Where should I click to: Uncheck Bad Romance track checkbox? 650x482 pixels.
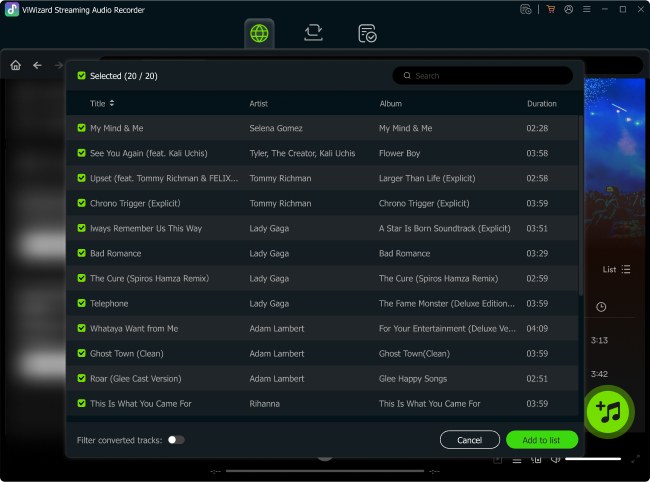(x=81, y=253)
